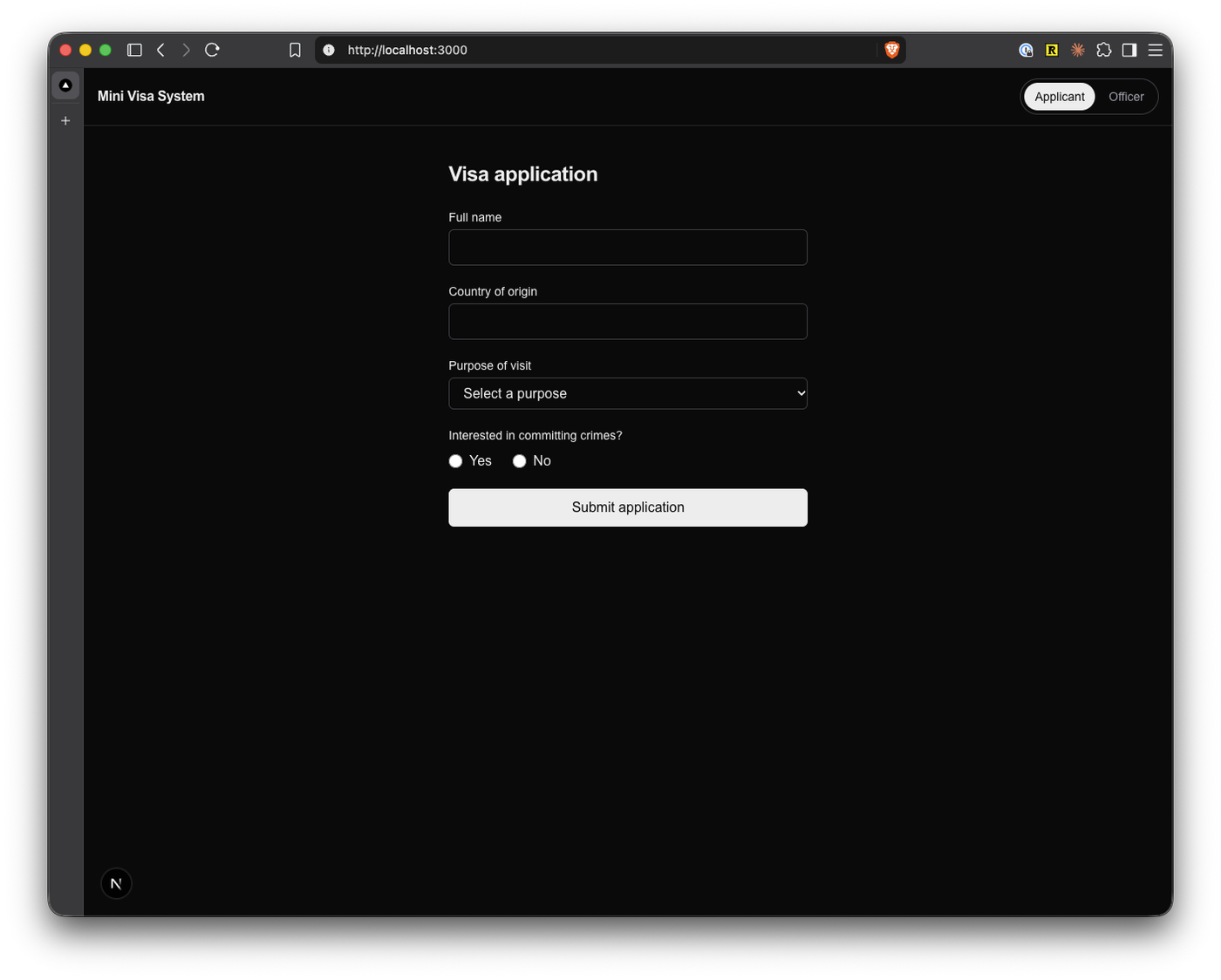Show the browser right sidebar
This screenshot has width=1221, height=980.
(1129, 50)
